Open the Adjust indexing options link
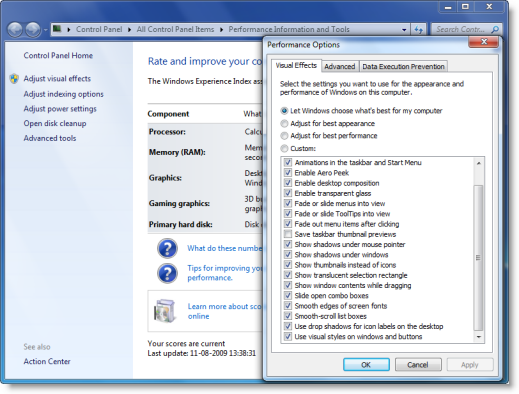Screen dimensions: 519x394 click(63, 94)
